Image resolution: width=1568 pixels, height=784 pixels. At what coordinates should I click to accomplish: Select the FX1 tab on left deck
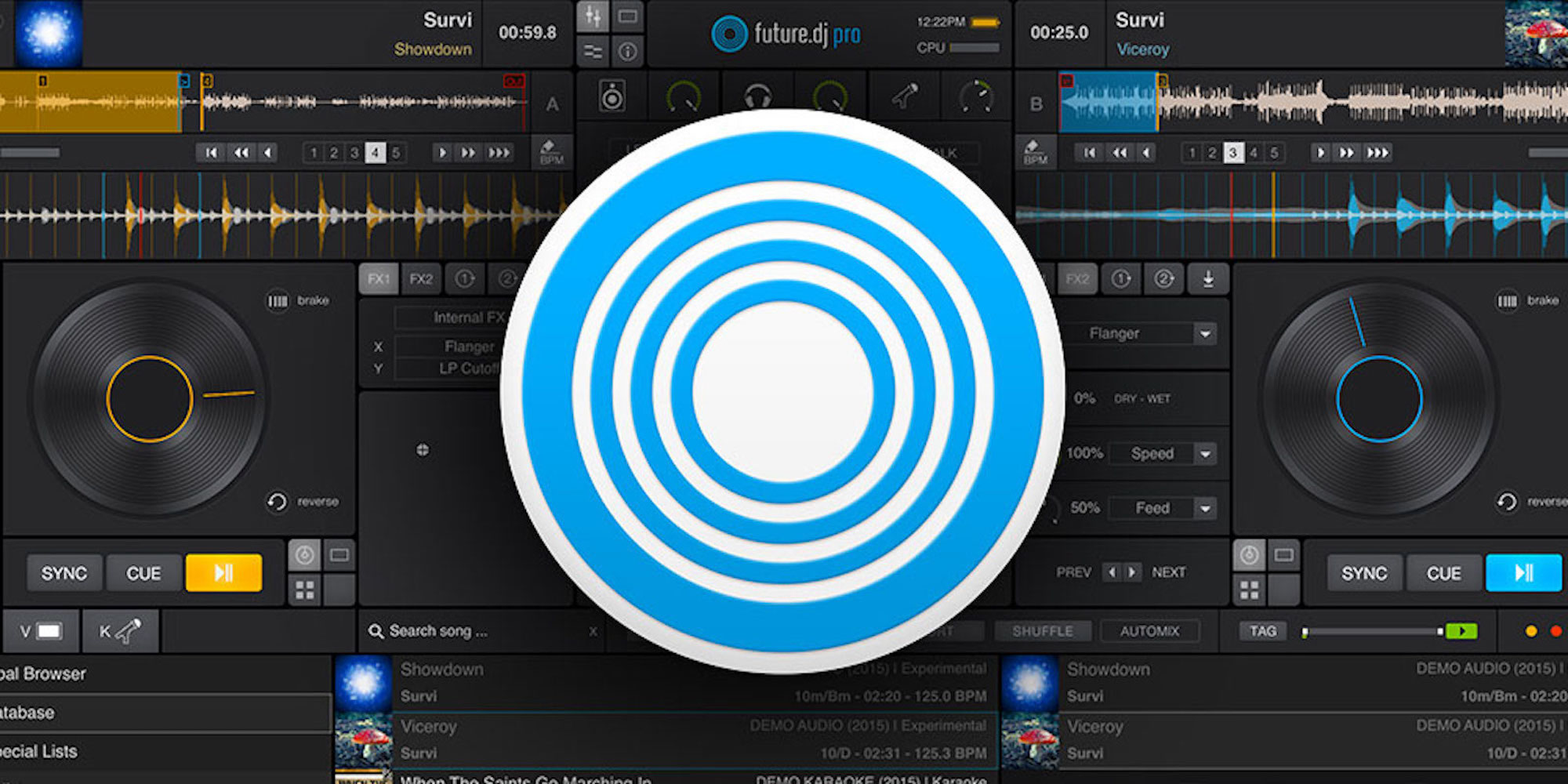379,279
